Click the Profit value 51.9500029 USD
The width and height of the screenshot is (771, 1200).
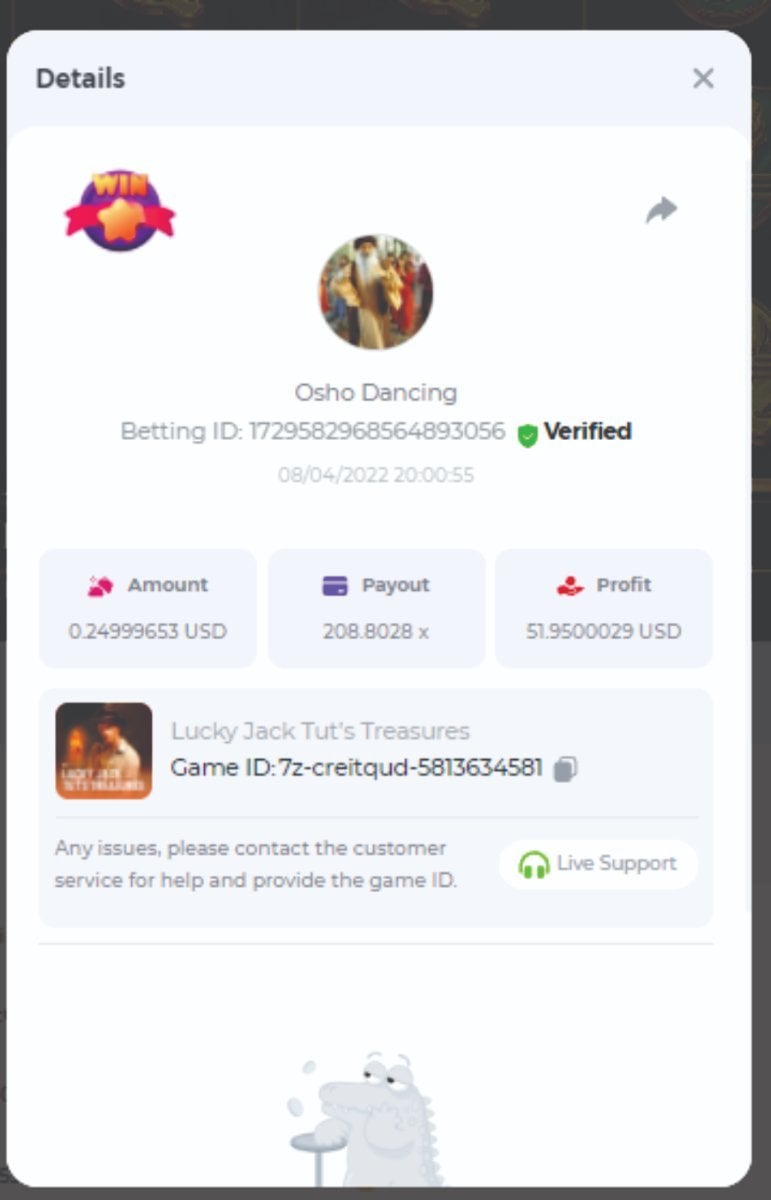(604, 631)
